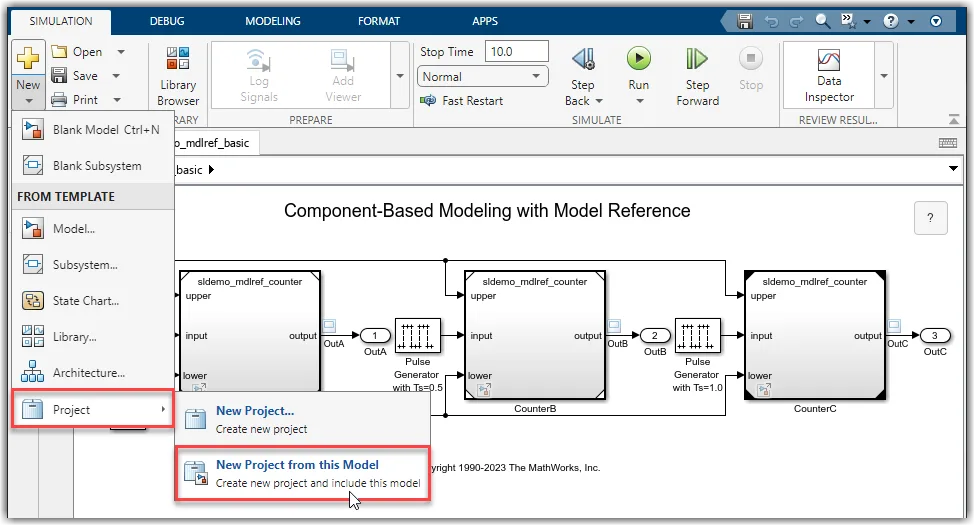Screen dimensions: 975x526
Task: Click the Stop Time input field
Action: (516, 52)
